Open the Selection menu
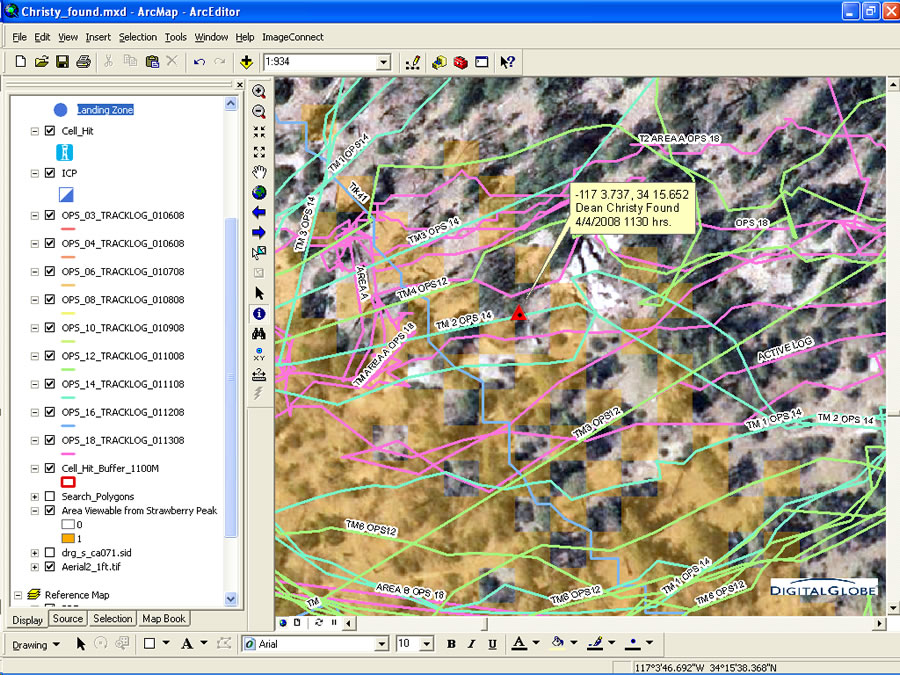This screenshot has width=900, height=675. (138, 37)
